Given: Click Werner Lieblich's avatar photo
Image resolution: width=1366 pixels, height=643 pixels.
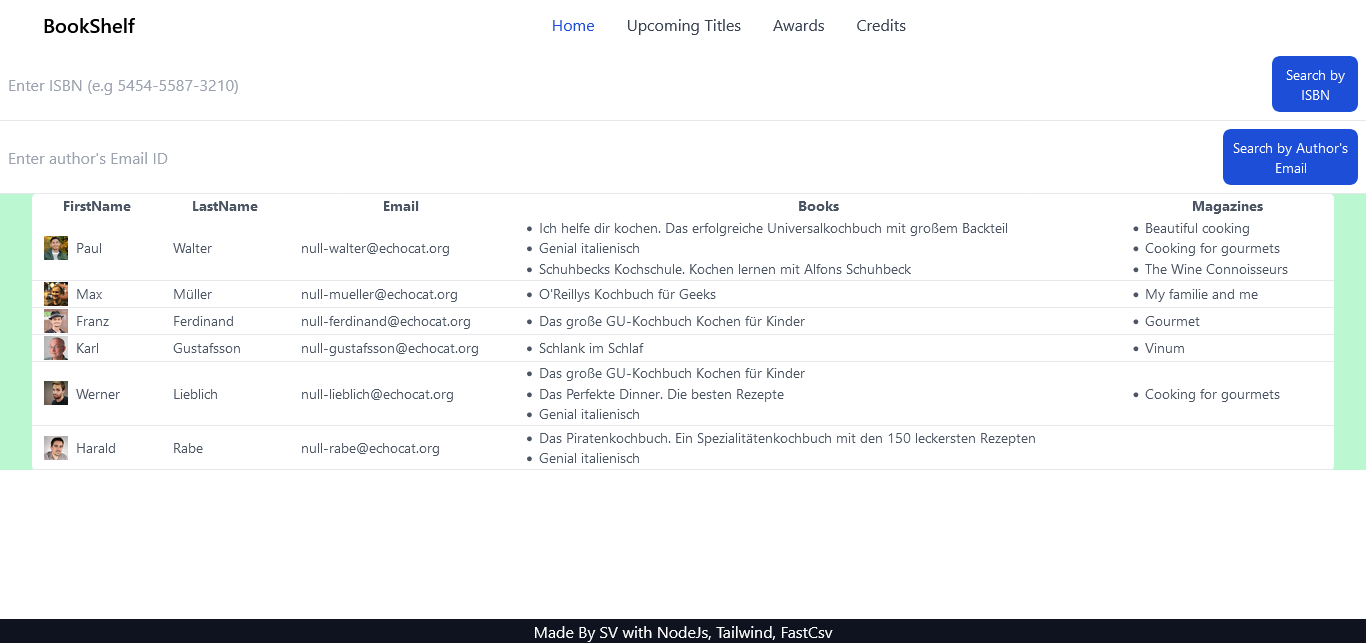Looking at the screenshot, I should pos(56,393).
